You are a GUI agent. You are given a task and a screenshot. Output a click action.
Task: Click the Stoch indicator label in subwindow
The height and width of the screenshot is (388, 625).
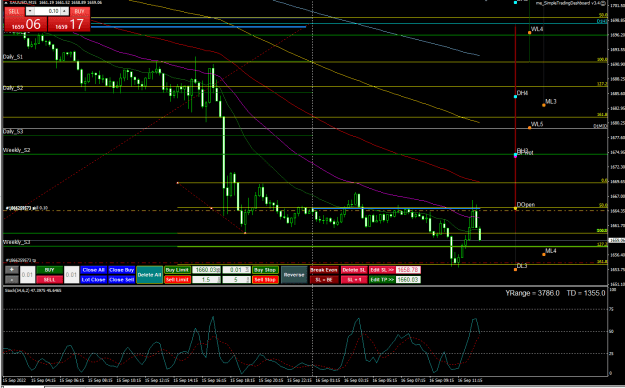click(x=33, y=290)
